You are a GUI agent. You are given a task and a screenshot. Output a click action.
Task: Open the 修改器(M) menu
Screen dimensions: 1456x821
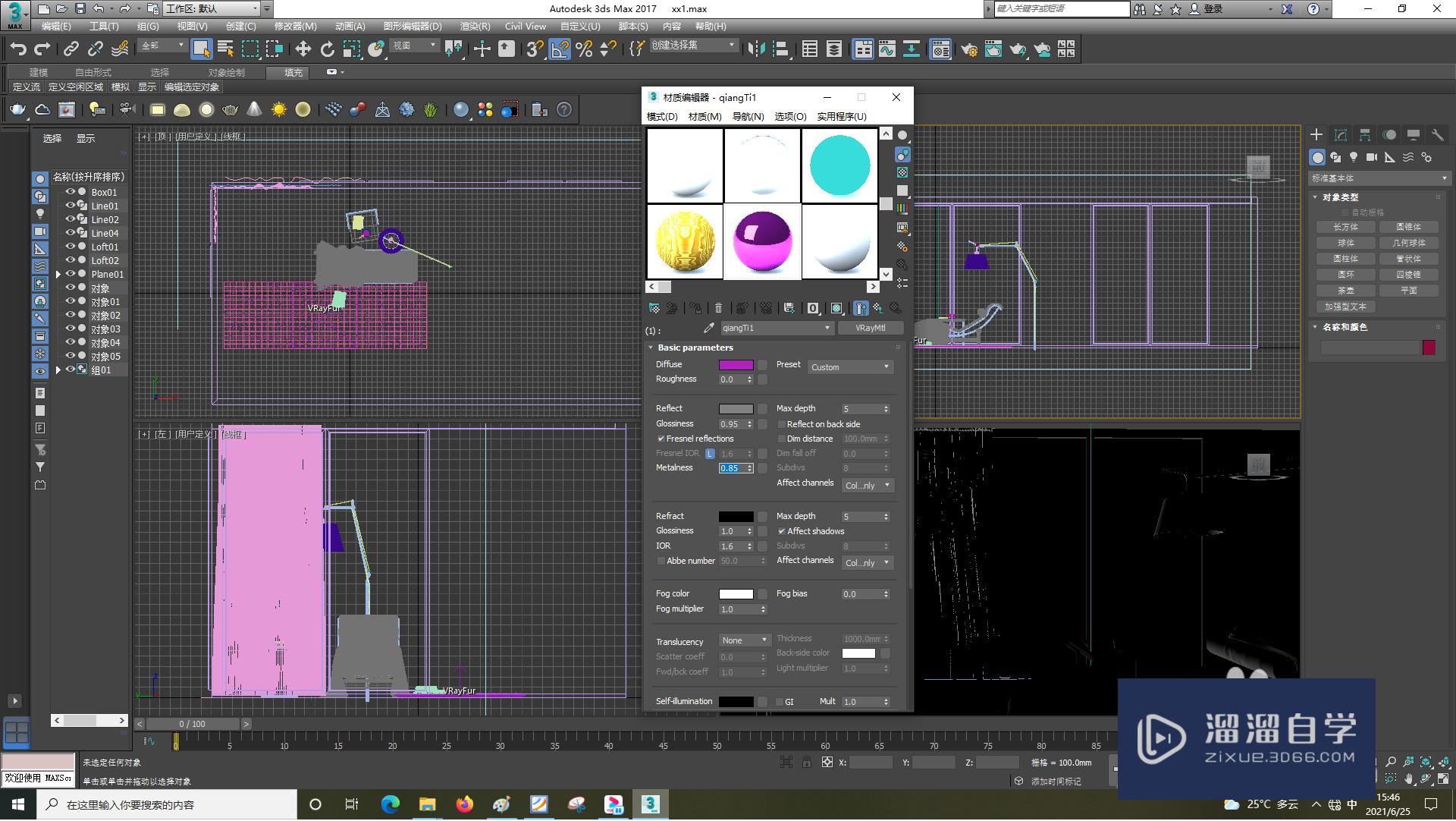296,27
